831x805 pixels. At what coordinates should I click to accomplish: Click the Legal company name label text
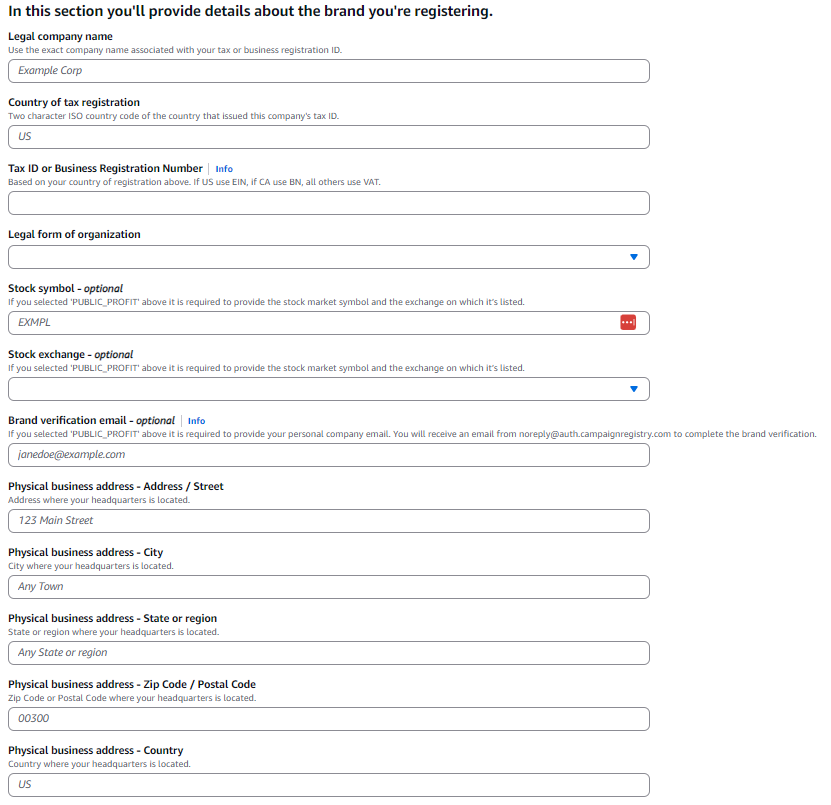(60, 36)
